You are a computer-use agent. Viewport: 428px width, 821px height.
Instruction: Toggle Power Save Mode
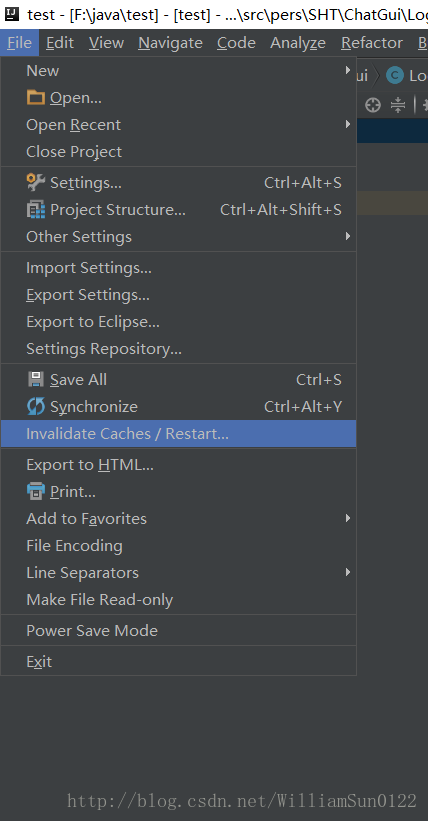point(178,630)
